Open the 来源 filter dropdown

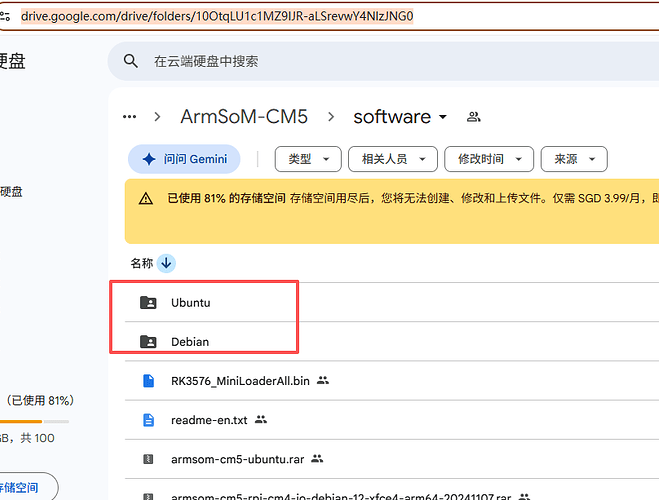[574, 159]
